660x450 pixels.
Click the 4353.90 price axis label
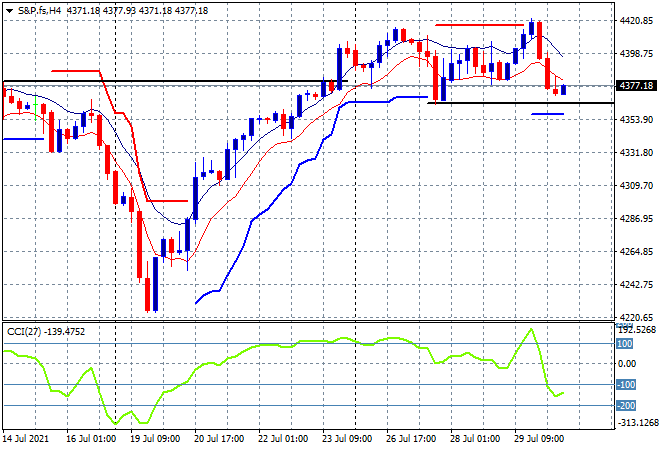[x=636, y=120]
